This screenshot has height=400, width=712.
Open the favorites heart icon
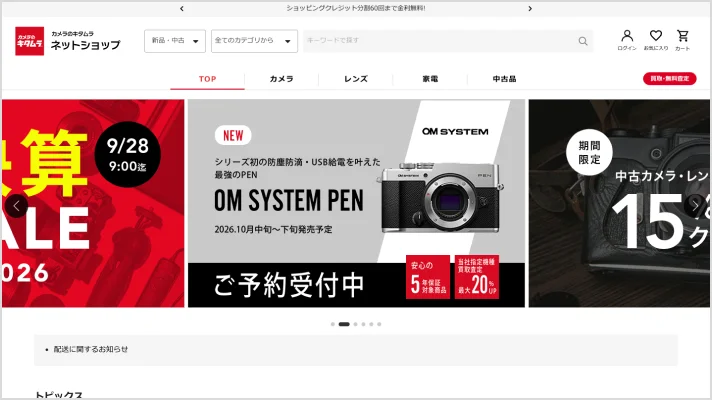point(656,40)
